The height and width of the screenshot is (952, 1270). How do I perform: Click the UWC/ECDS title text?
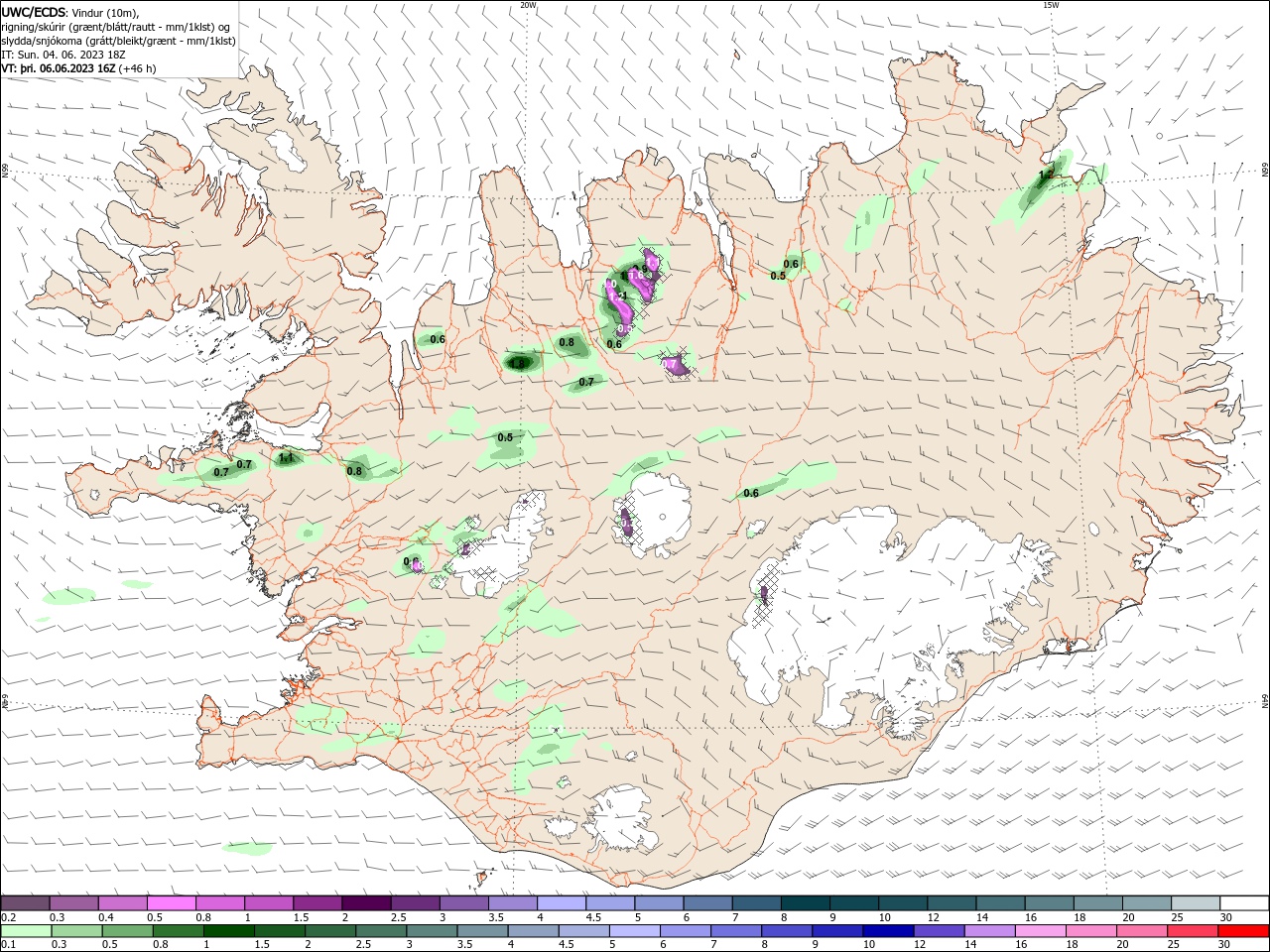pyautogui.click(x=34, y=11)
